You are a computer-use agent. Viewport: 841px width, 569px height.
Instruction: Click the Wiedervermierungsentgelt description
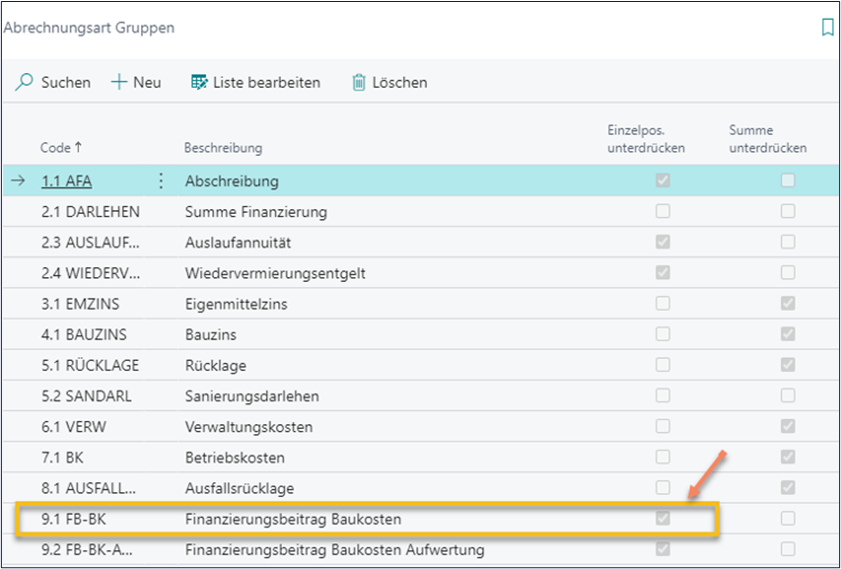(275, 274)
